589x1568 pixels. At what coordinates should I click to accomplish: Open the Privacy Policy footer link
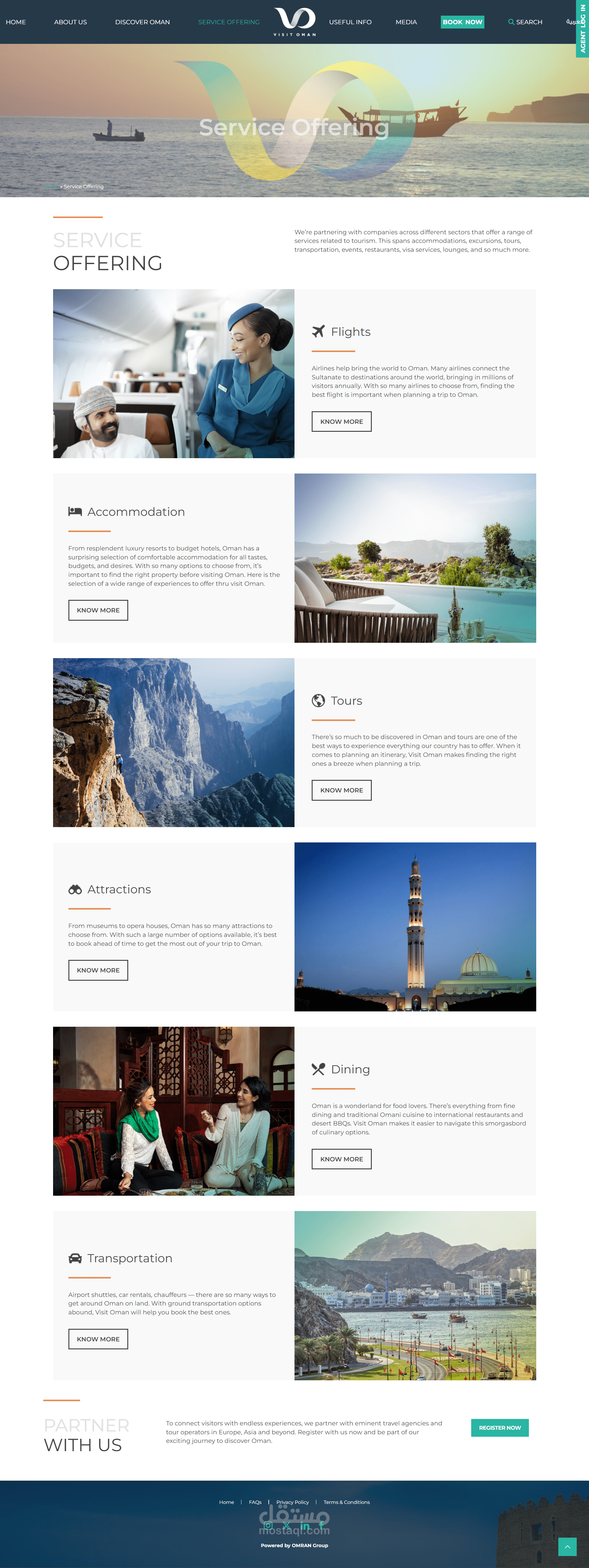click(x=292, y=1502)
